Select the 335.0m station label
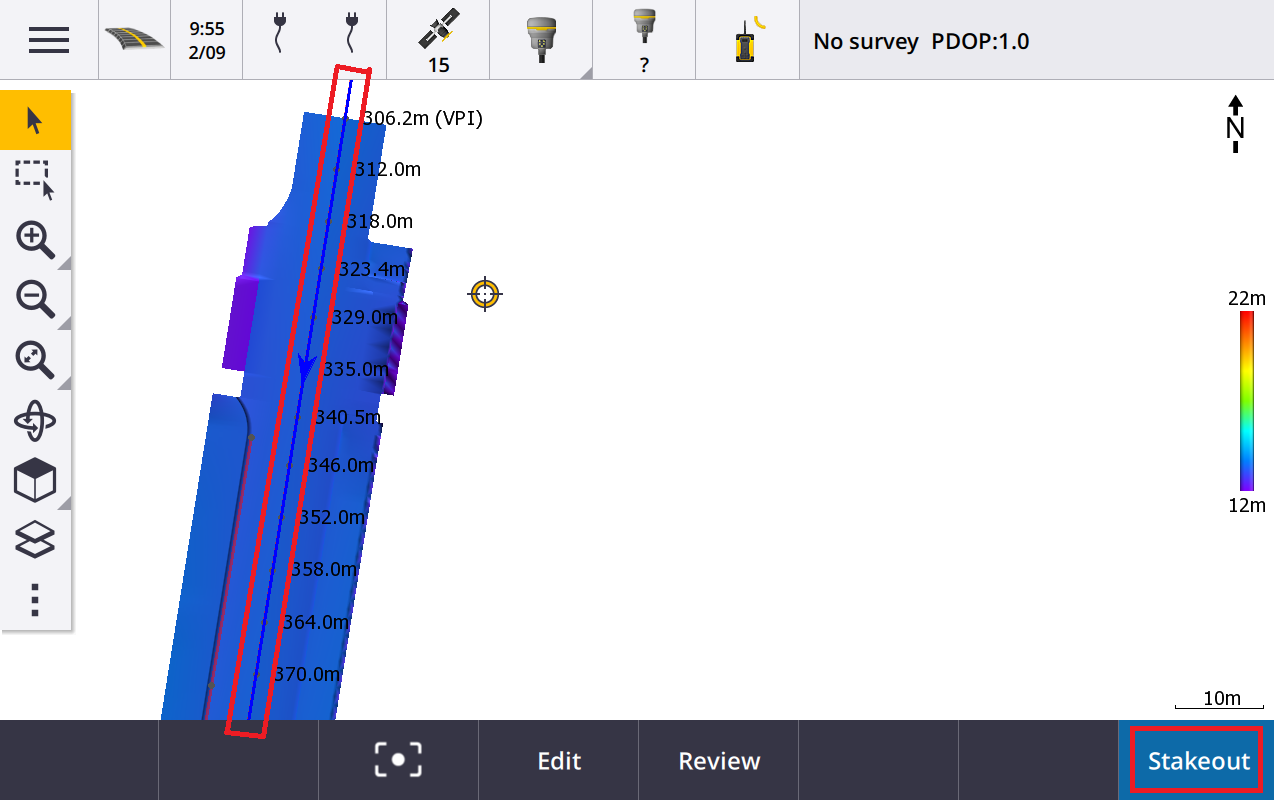Image resolution: width=1274 pixels, height=800 pixels. pos(355,369)
